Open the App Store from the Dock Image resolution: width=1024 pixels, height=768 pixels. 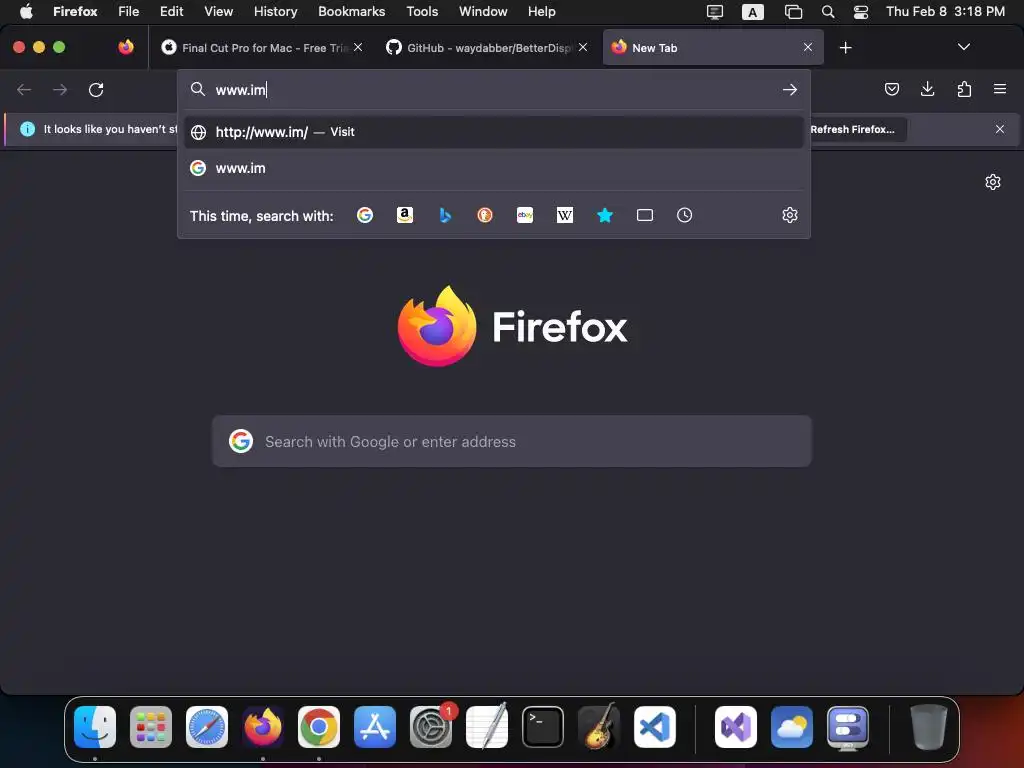click(375, 726)
